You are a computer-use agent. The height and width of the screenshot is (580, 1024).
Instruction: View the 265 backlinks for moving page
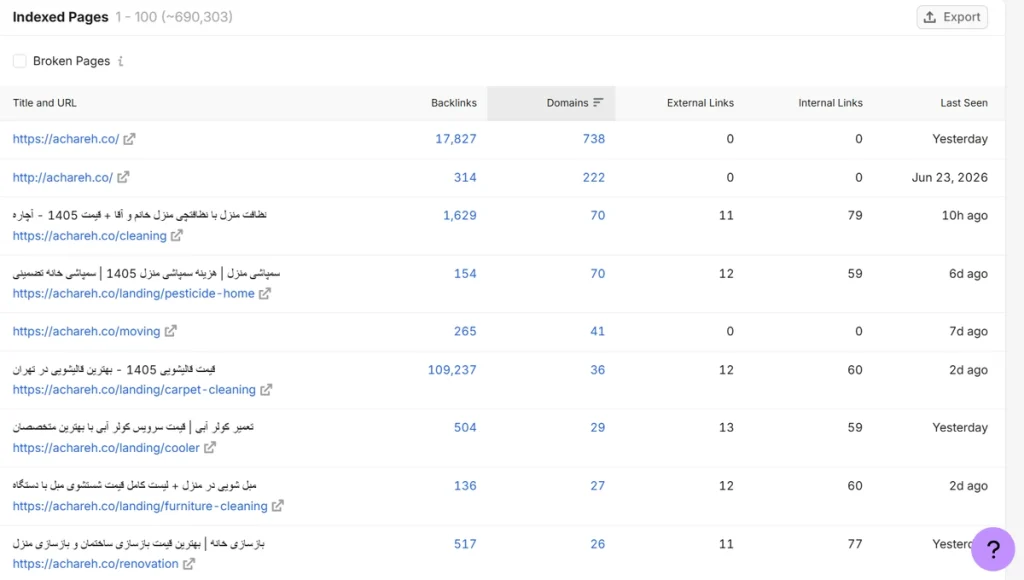(x=465, y=331)
